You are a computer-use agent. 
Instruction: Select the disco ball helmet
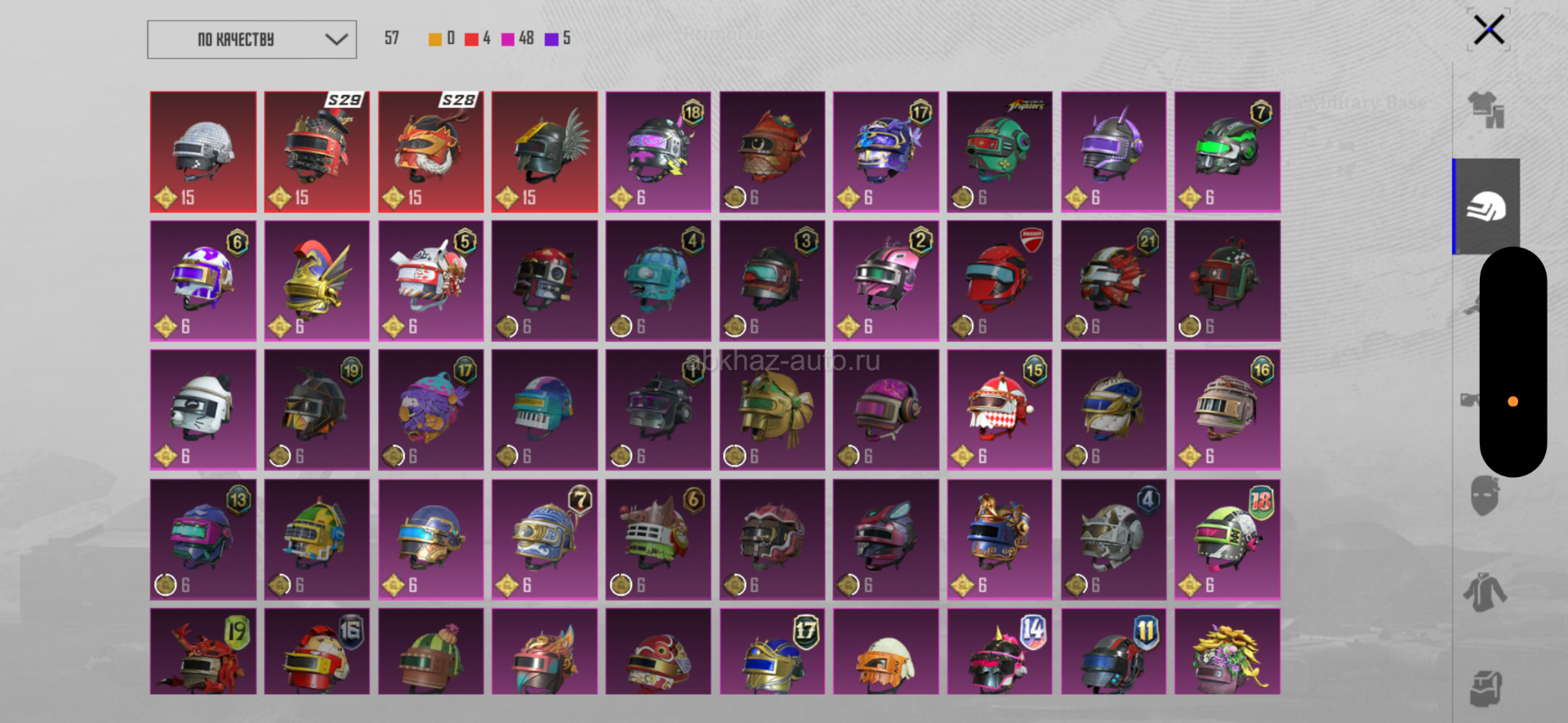(203, 152)
